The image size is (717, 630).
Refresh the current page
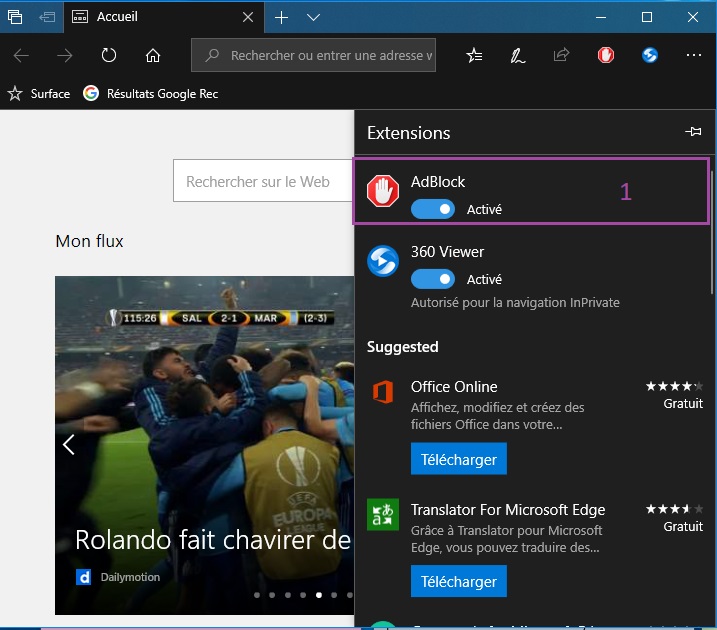[109, 56]
